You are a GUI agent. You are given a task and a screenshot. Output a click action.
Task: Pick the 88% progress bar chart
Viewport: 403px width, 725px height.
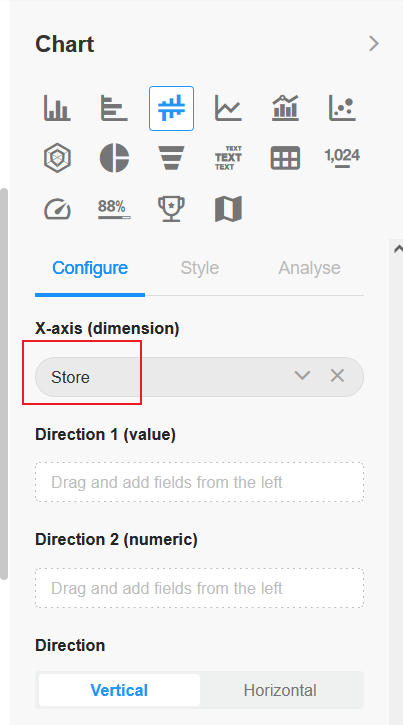114,209
